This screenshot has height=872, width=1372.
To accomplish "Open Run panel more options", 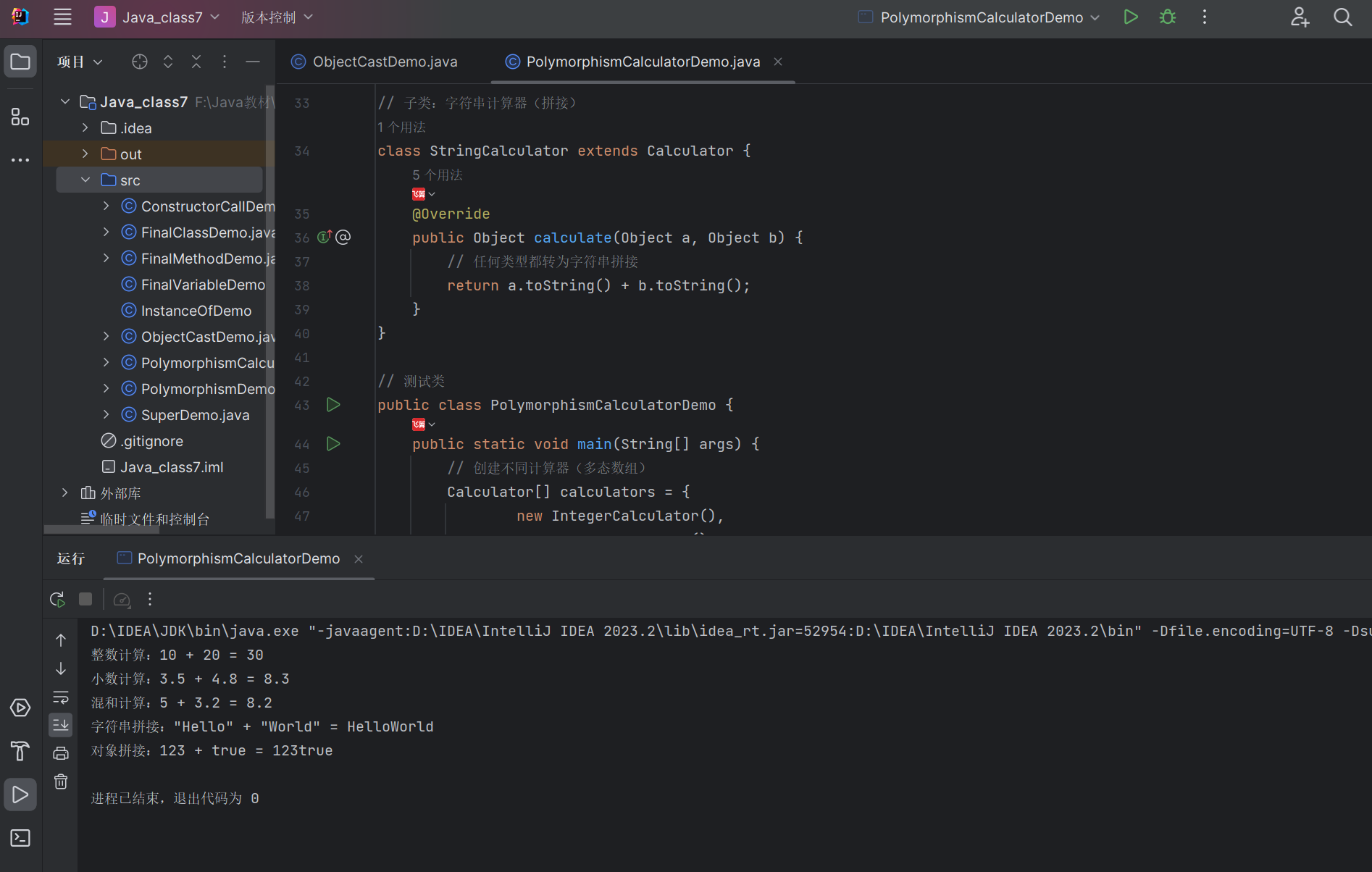I will [150, 599].
